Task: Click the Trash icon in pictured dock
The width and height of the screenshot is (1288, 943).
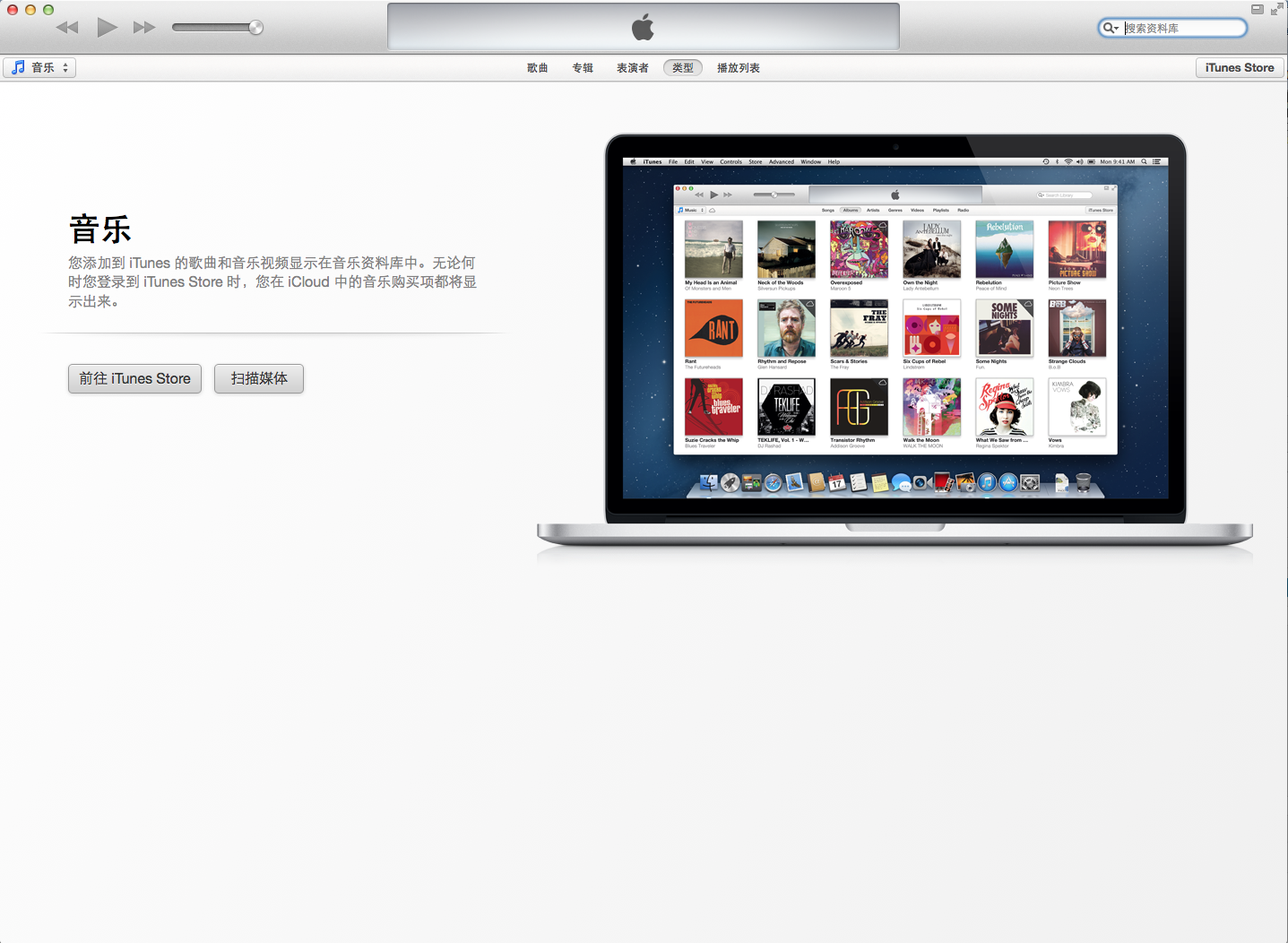Action: pyautogui.click(x=1083, y=483)
